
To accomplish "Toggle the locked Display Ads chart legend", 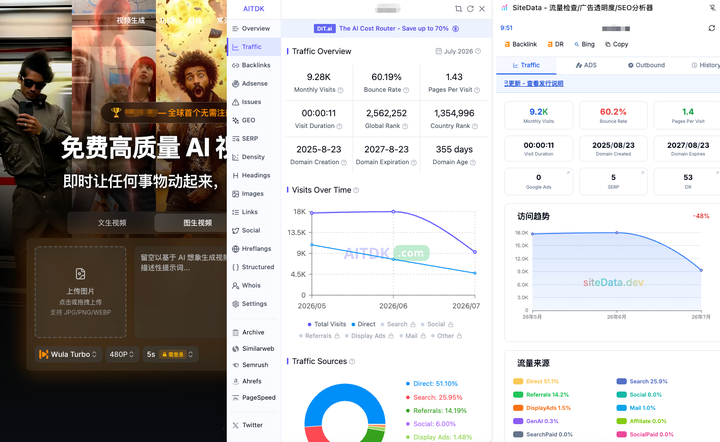I will click(369, 336).
